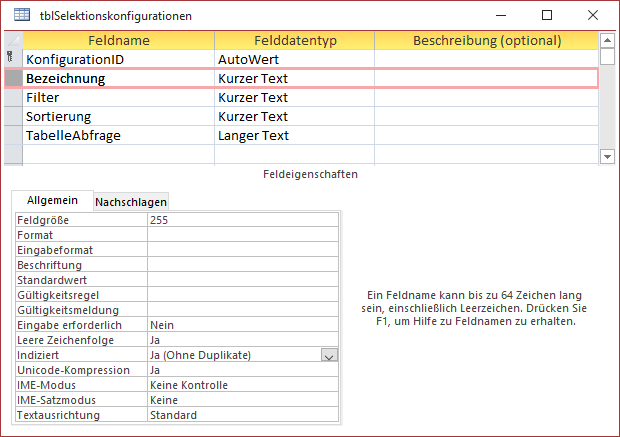Select the KonfigurationID field name cell

119,59
